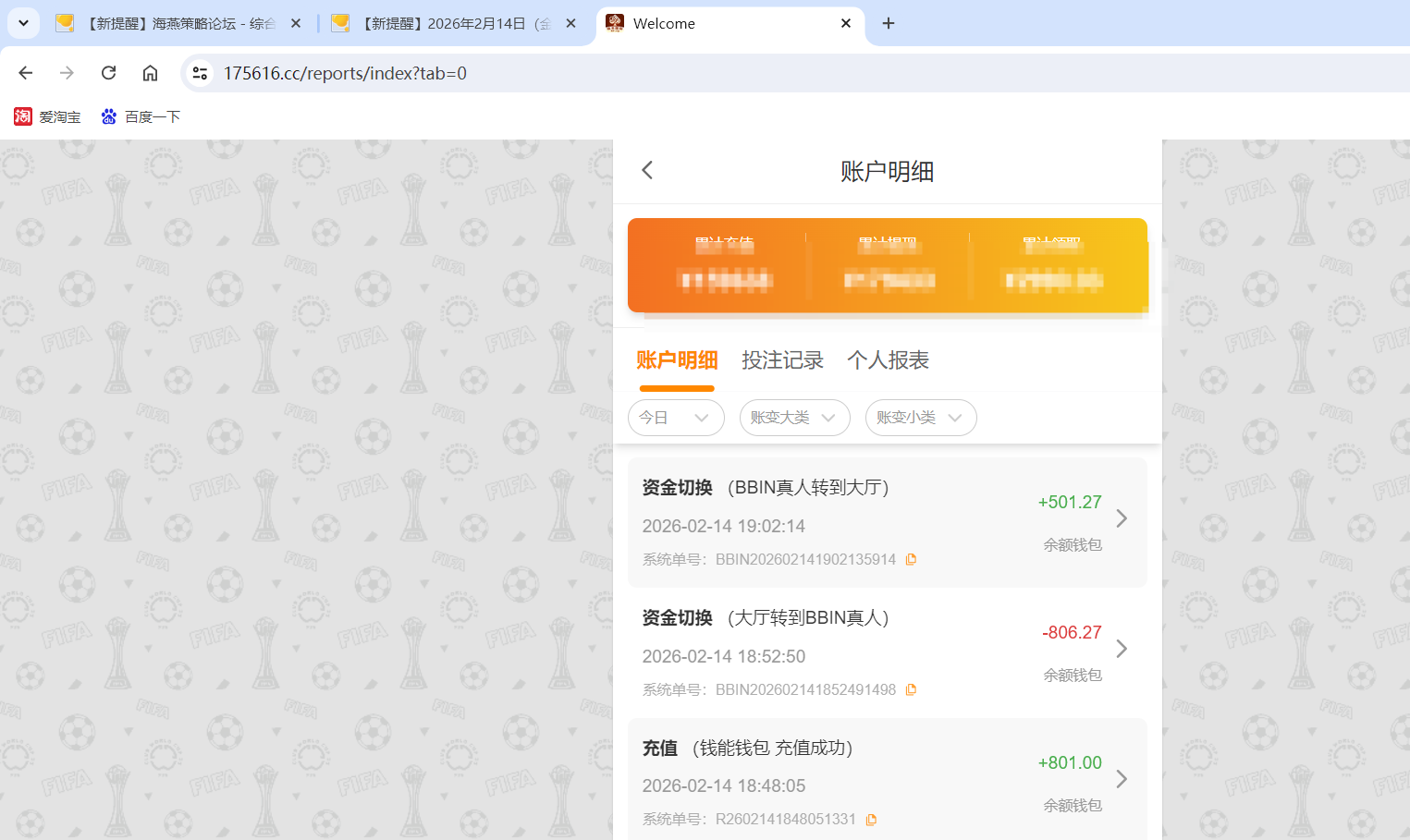The image size is (1410, 840).
Task: Open the 百度一下 bookmark
Action: pyautogui.click(x=141, y=116)
